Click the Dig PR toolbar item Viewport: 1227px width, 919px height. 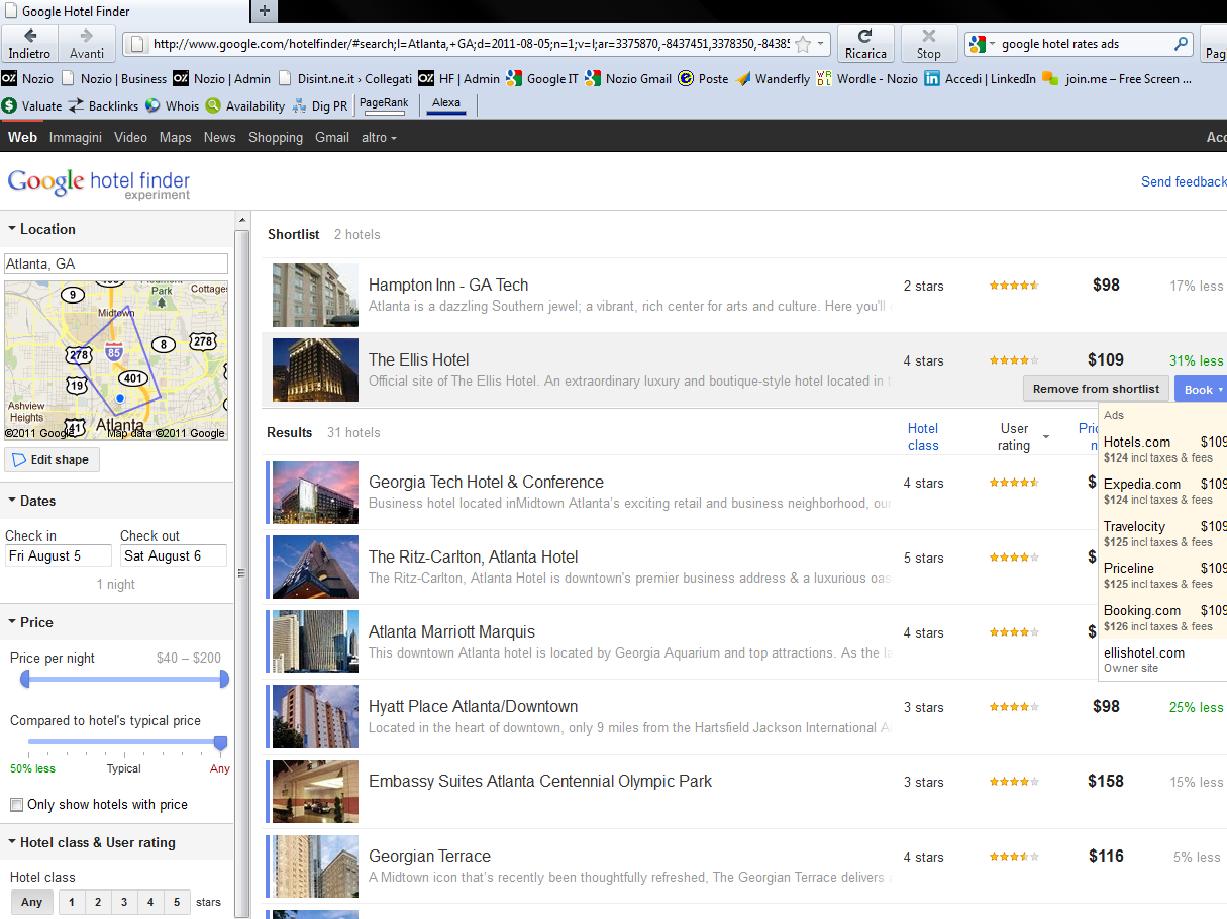click(319, 105)
